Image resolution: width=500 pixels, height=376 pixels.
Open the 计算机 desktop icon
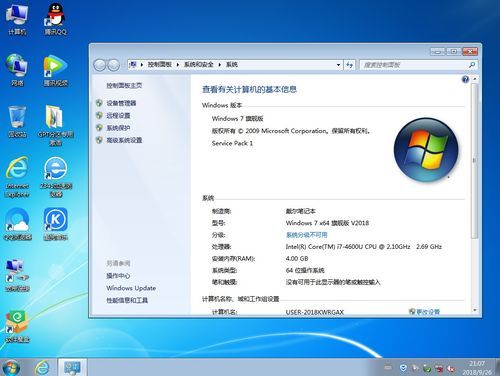point(17,19)
